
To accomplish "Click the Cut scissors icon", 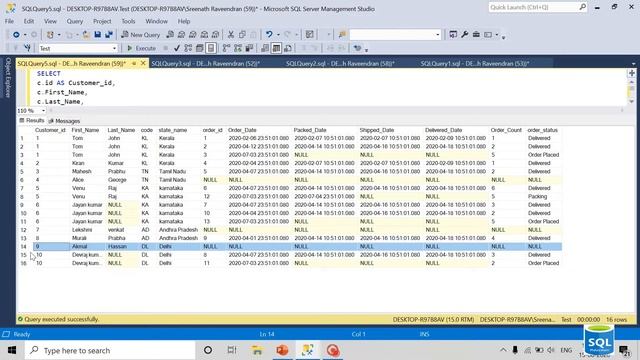I will tap(231, 35).
